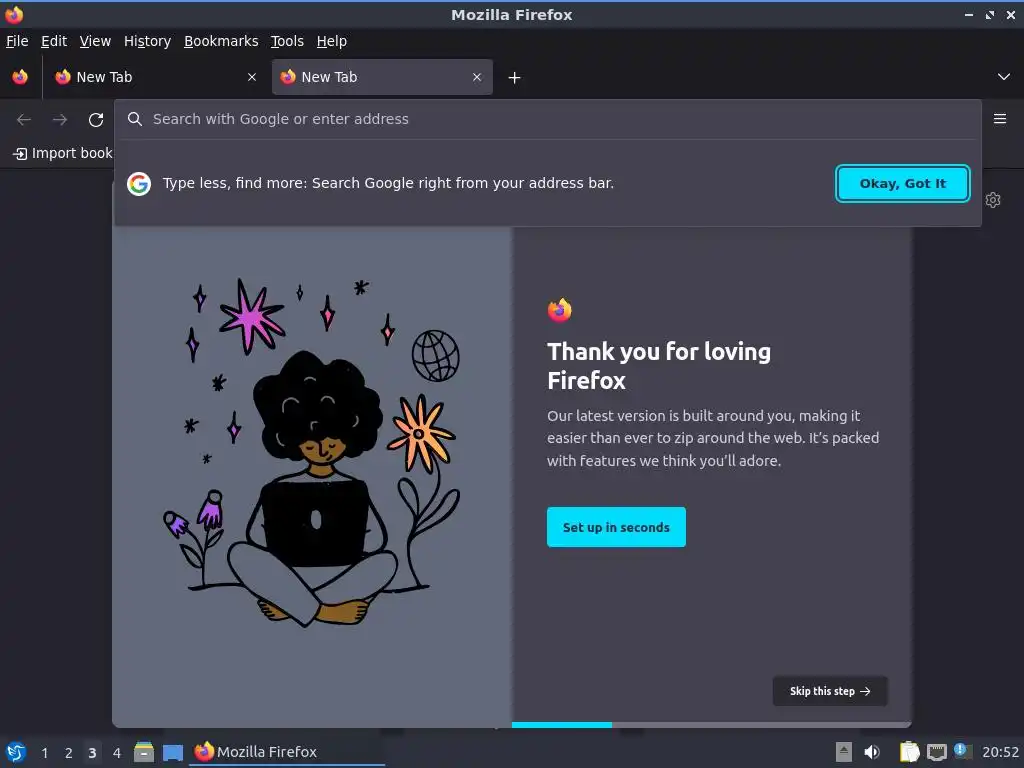Viewport: 1024px width, 768px height.
Task: Click the removable media eject tray icon
Action: pos(844,752)
